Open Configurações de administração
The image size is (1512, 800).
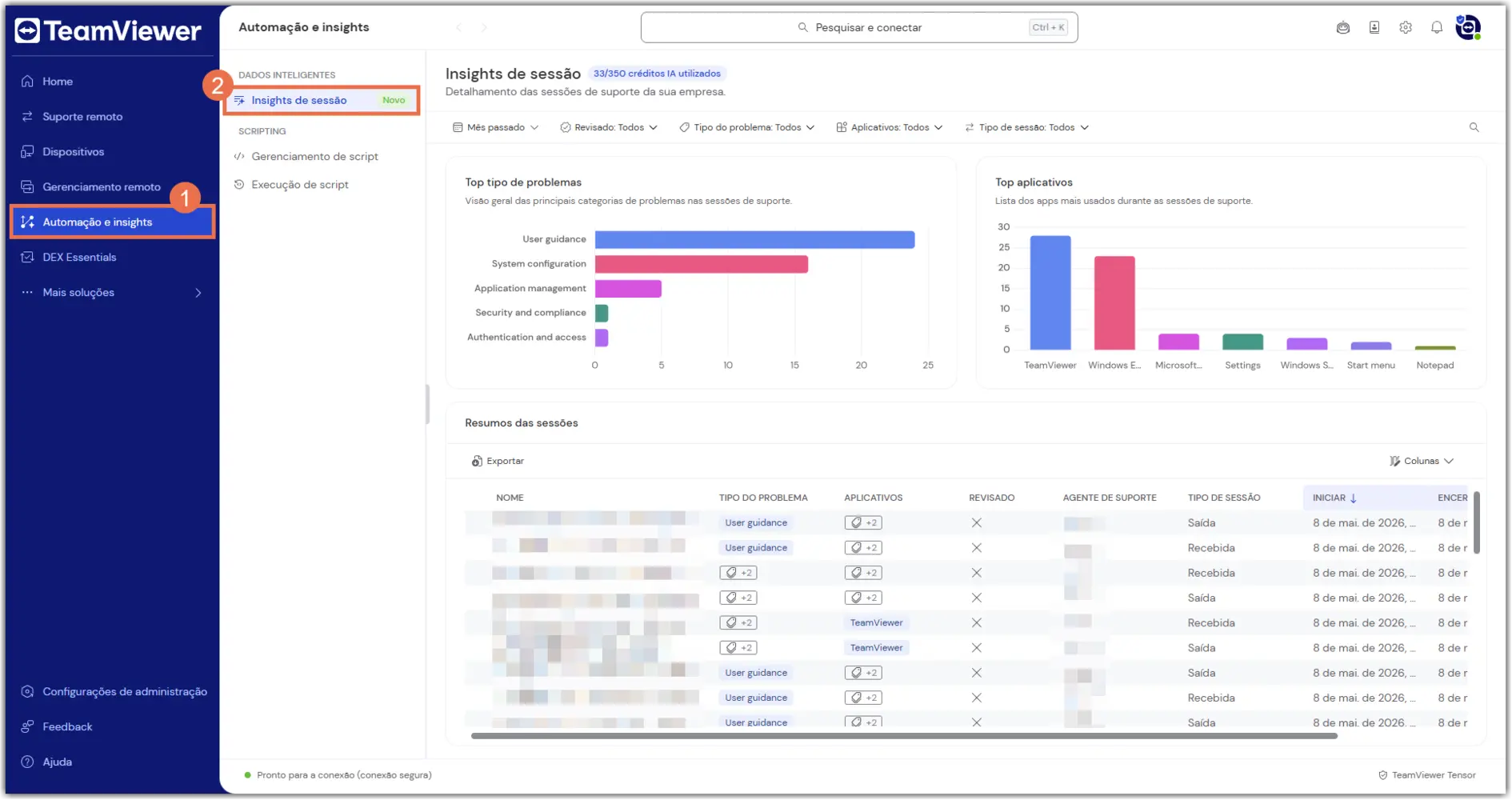(112, 691)
